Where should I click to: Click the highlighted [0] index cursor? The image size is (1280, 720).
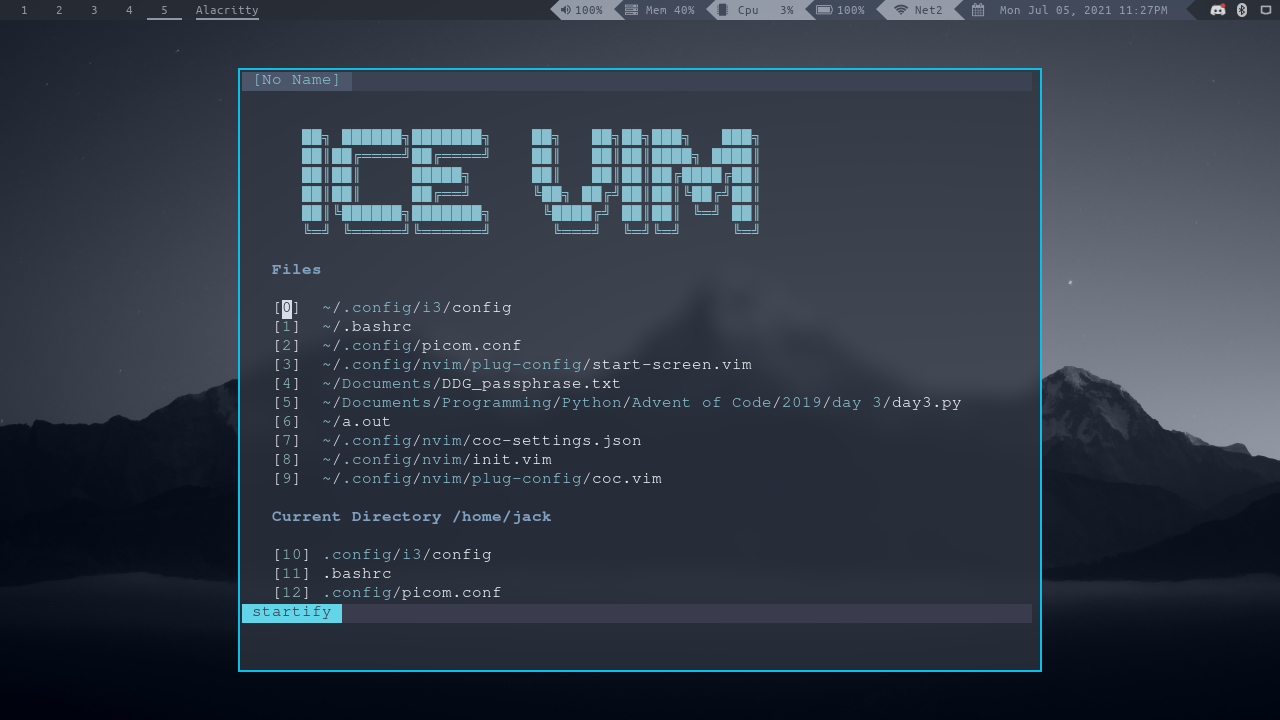287,308
